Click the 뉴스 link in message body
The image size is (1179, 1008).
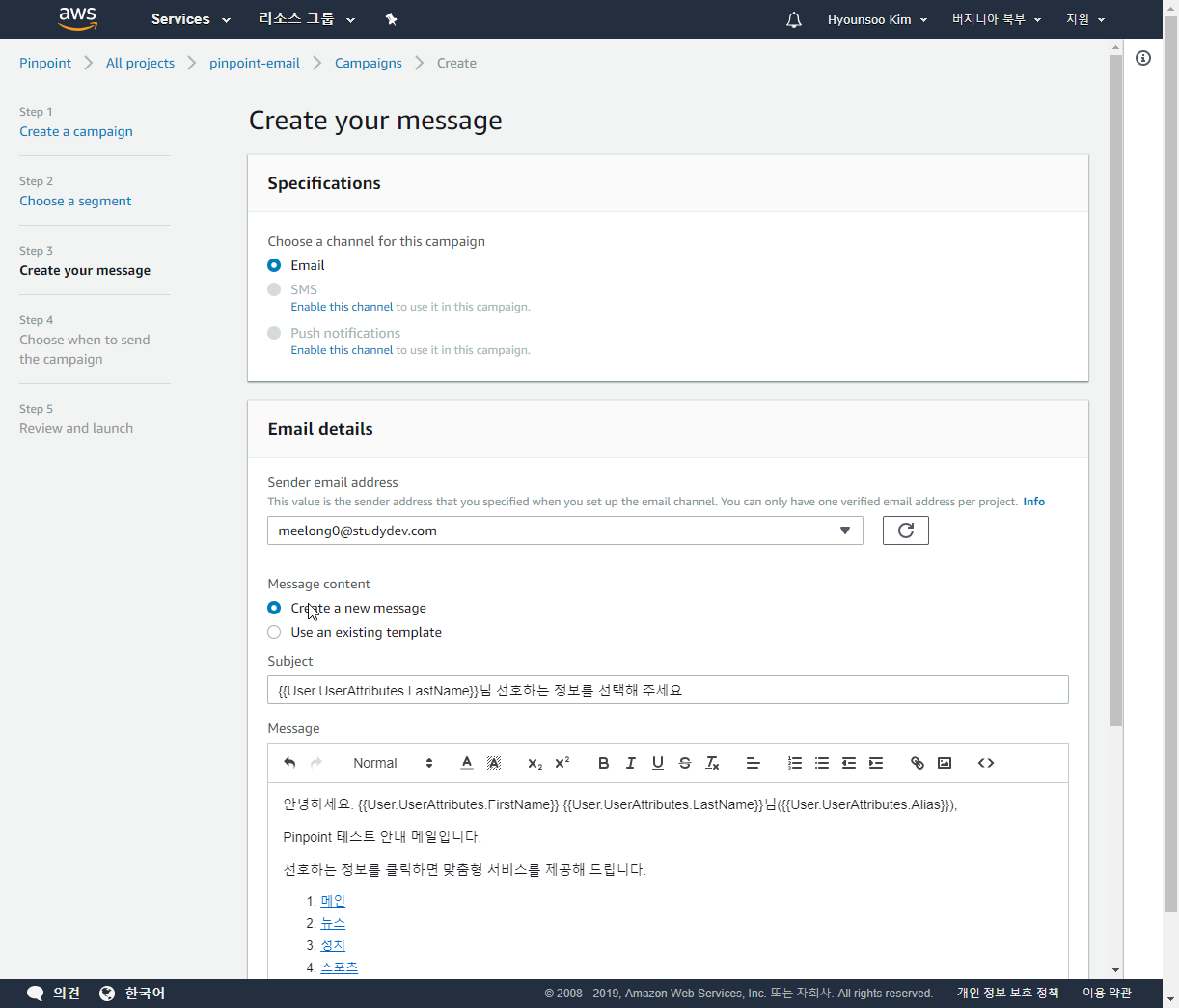click(x=333, y=923)
